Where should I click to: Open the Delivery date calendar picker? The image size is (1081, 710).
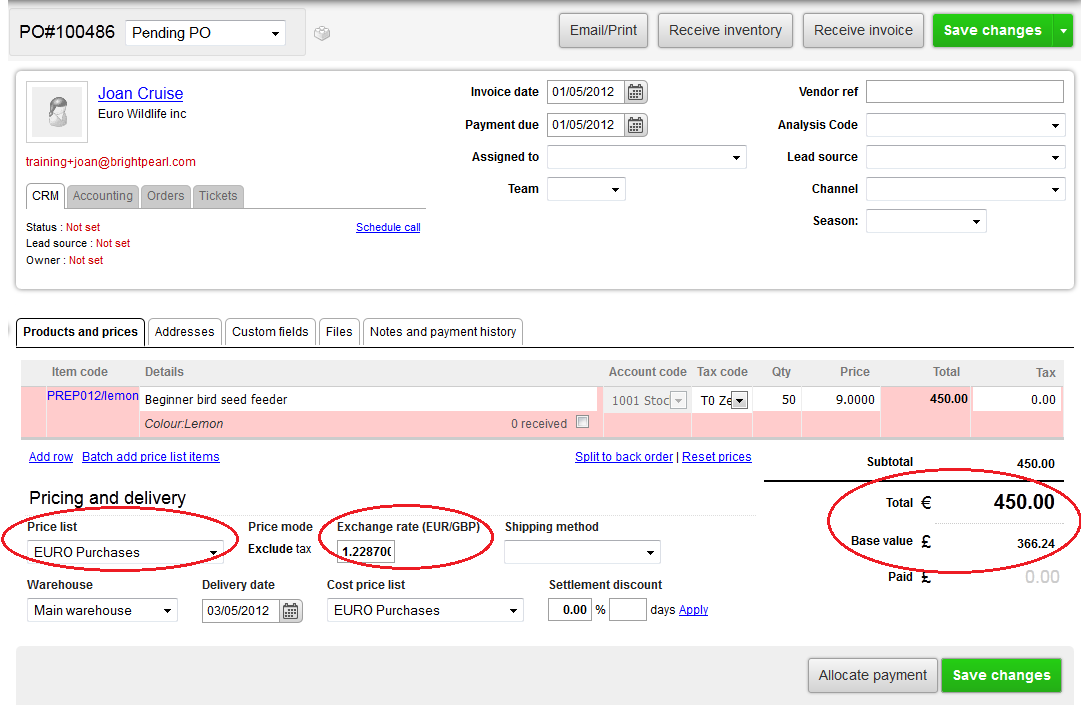(x=291, y=611)
